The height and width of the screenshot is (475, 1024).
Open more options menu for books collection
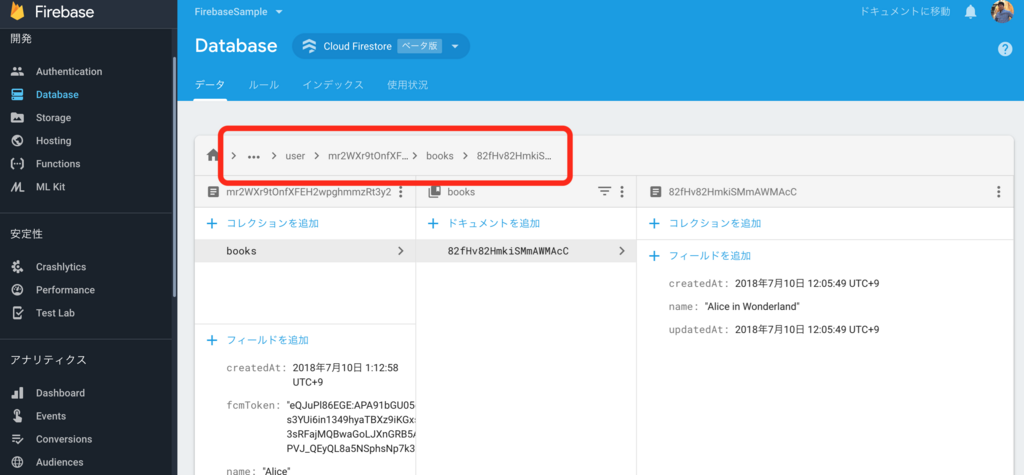622,192
